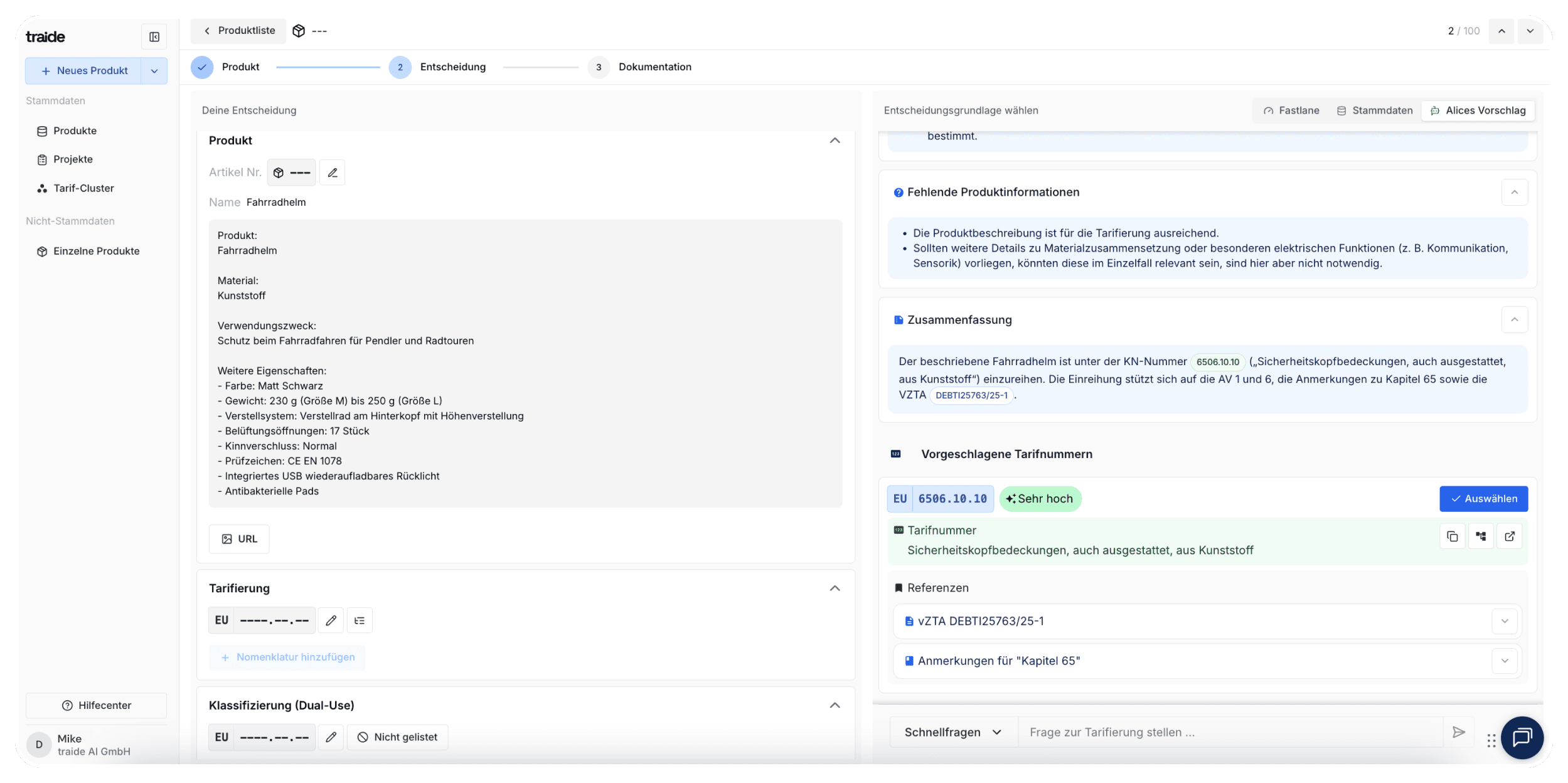Open the Produkte section in the sidebar

point(74,130)
